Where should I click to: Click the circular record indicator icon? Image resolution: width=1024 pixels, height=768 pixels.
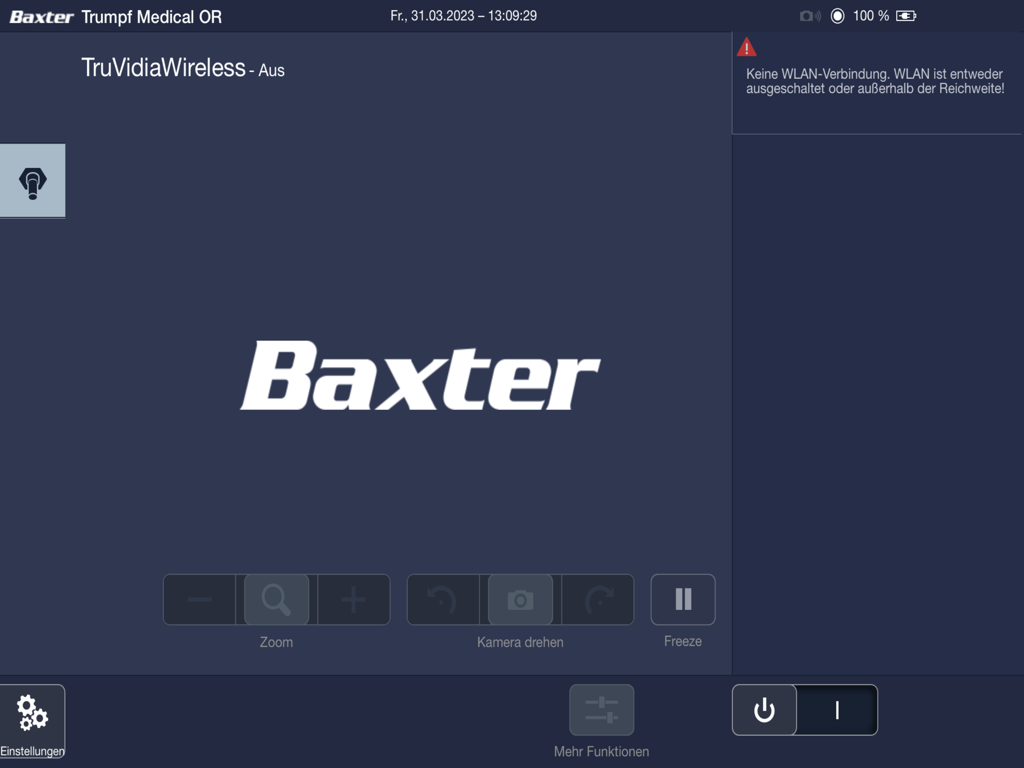click(838, 16)
